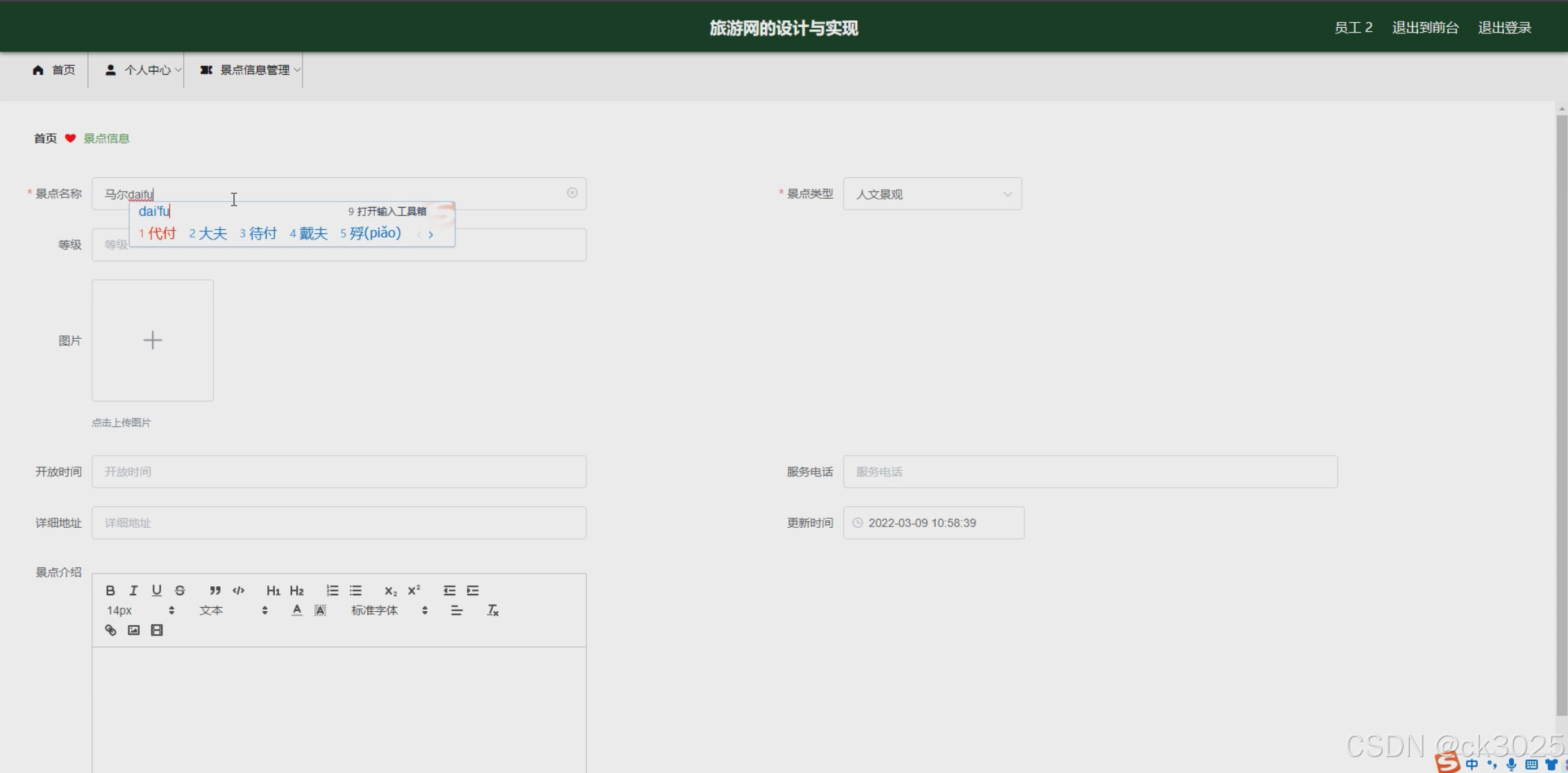Viewport: 1568px width, 773px height.
Task: Insert video via film icon
Action: click(157, 630)
